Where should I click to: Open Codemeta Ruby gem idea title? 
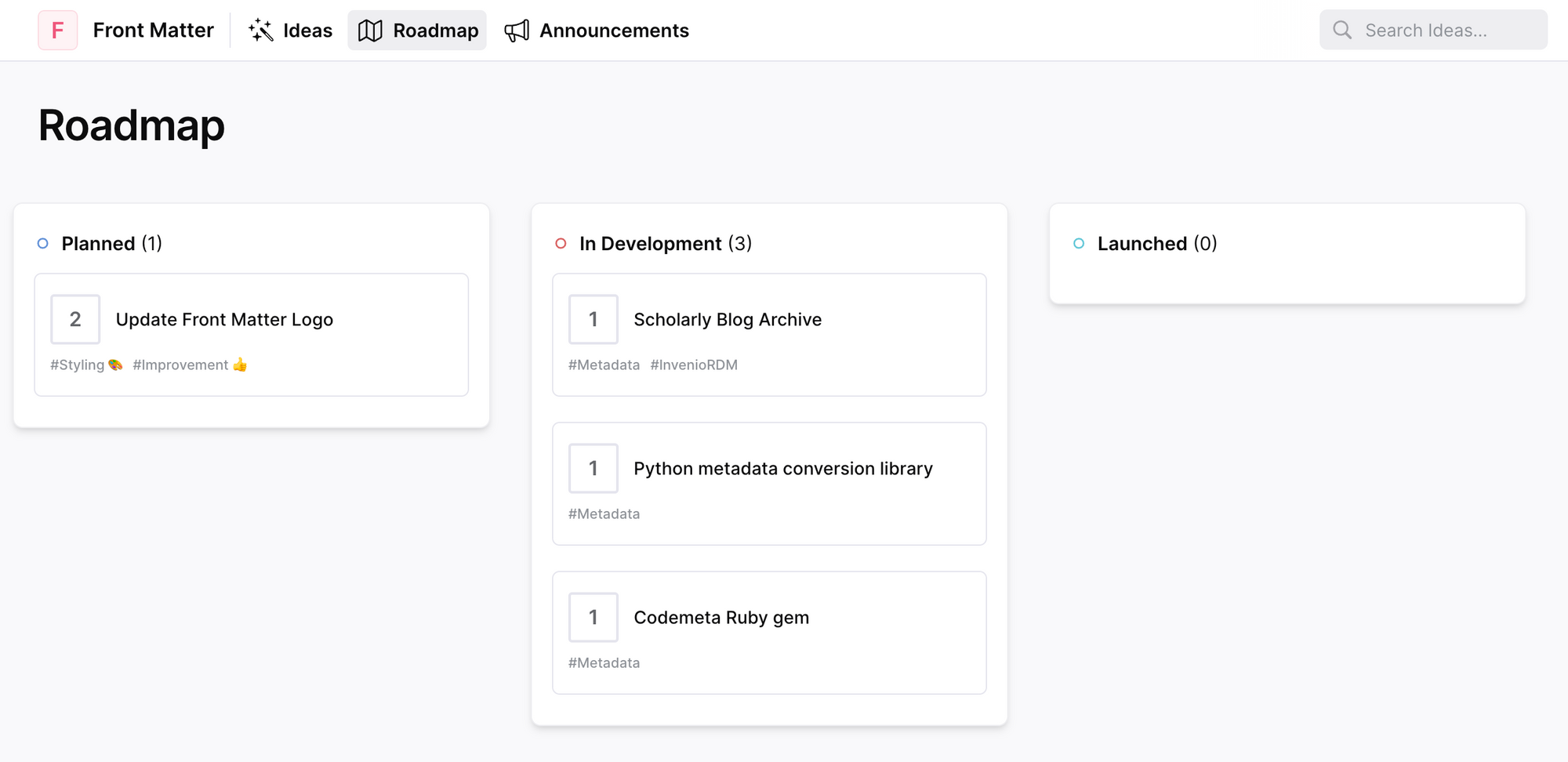pos(720,617)
